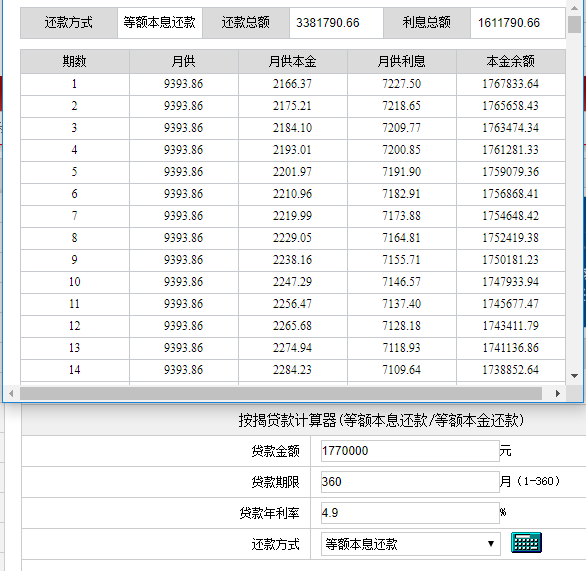Click the period number 14
The image size is (586, 571).
pos(74,370)
